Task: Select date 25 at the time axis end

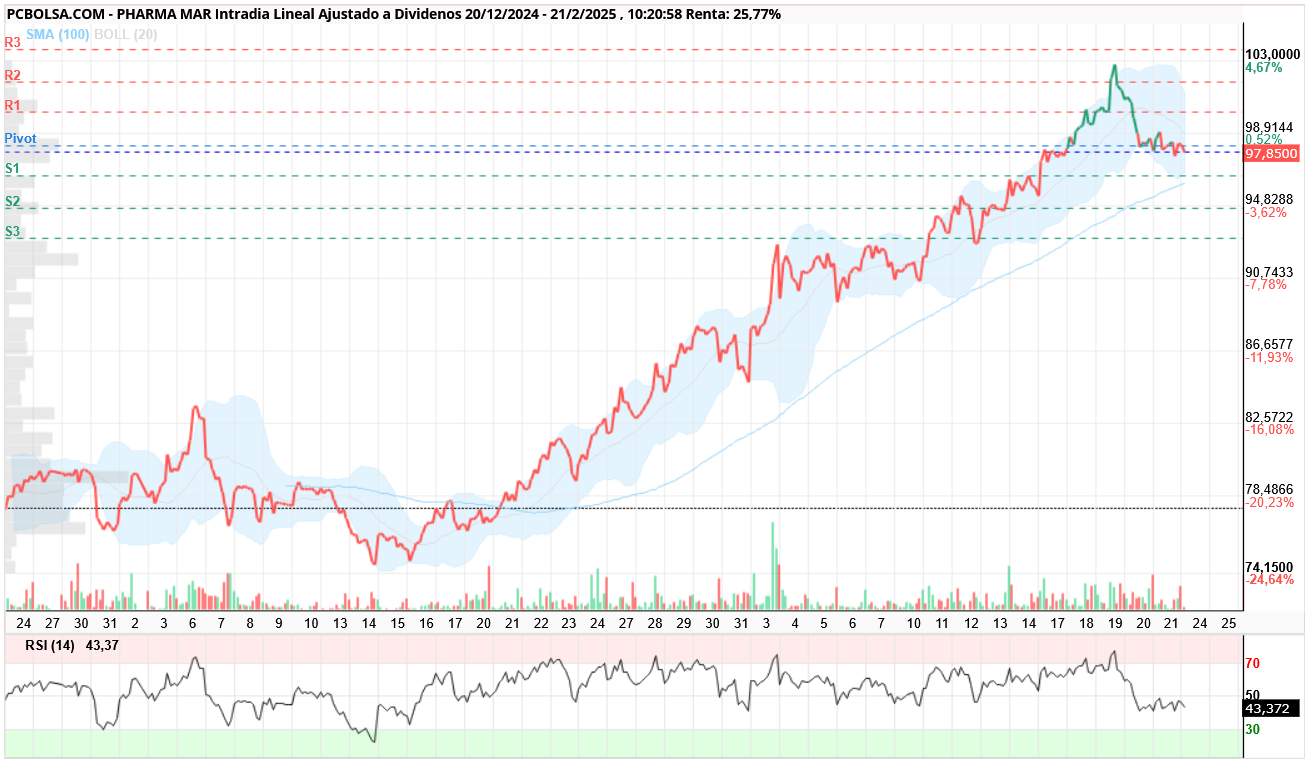Action: [1229, 622]
